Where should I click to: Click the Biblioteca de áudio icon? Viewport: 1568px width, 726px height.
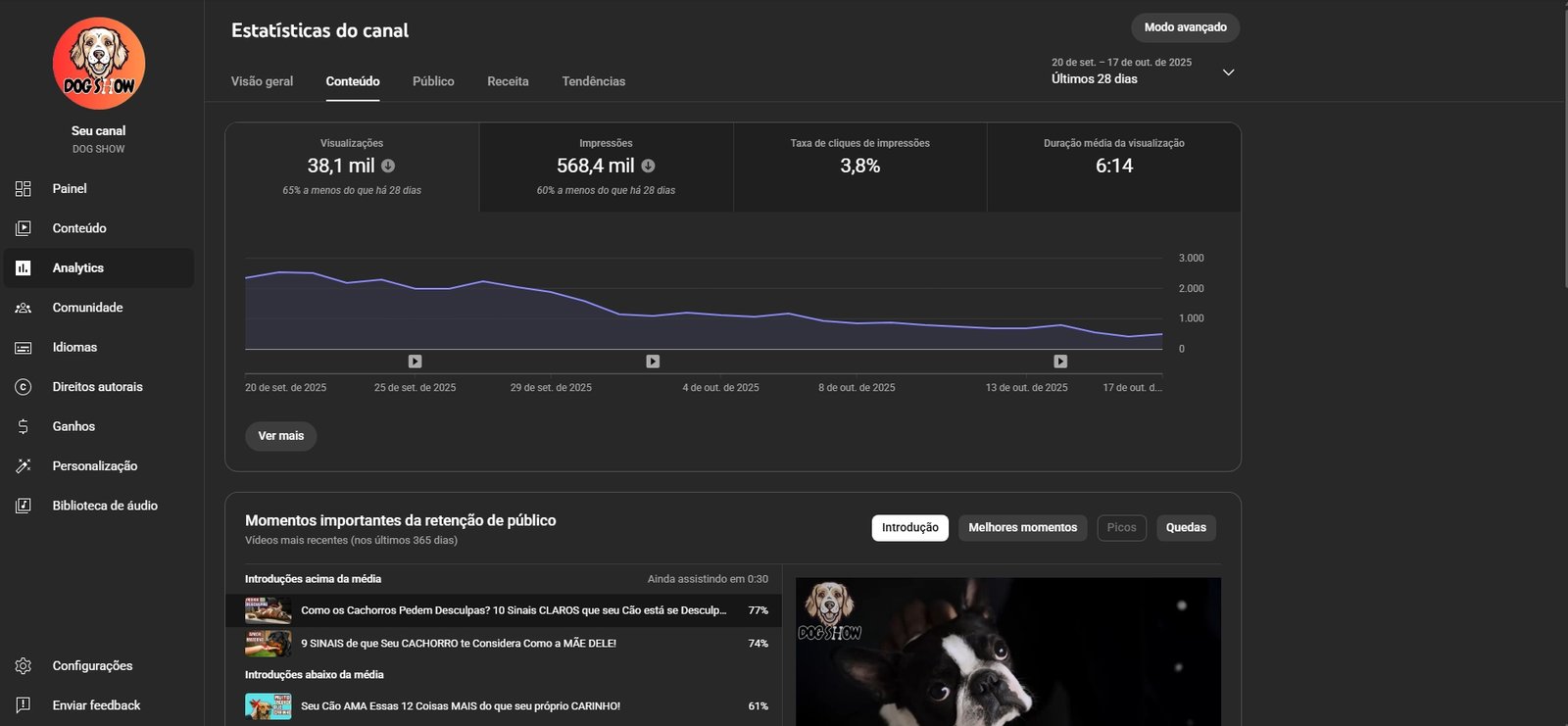coord(24,506)
